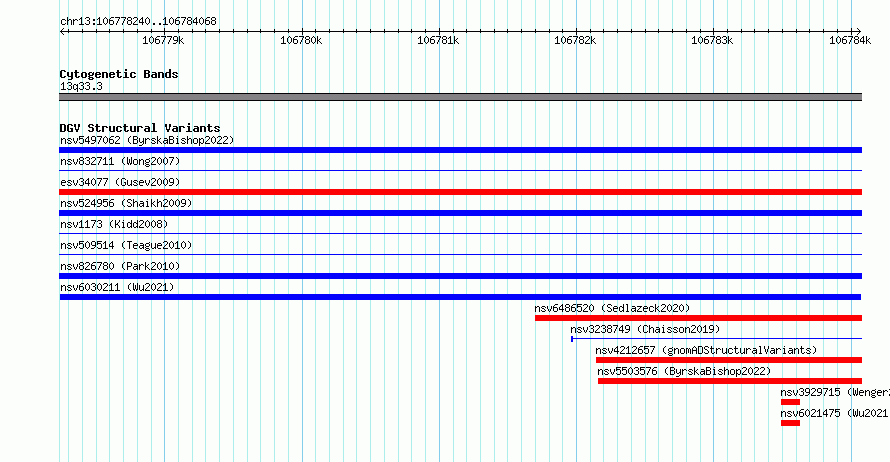Select the gray 13q33.3 cytogenetic band bar
Image resolution: width=890 pixels, height=462 pixels.
pyautogui.click(x=460, y=97)
